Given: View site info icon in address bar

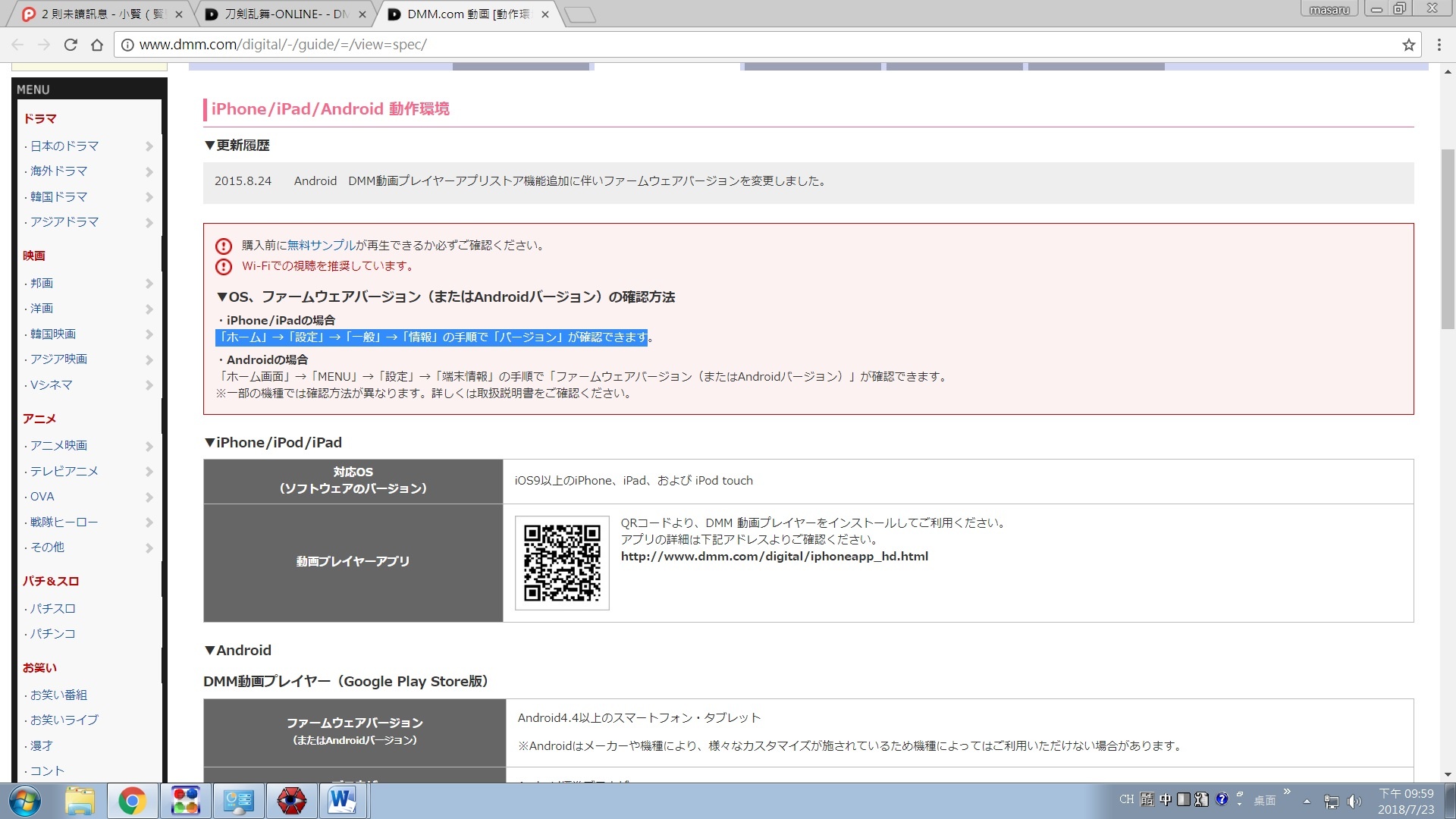Looking at the screenshot, I should pyautogui.click(x=127, y=45).
